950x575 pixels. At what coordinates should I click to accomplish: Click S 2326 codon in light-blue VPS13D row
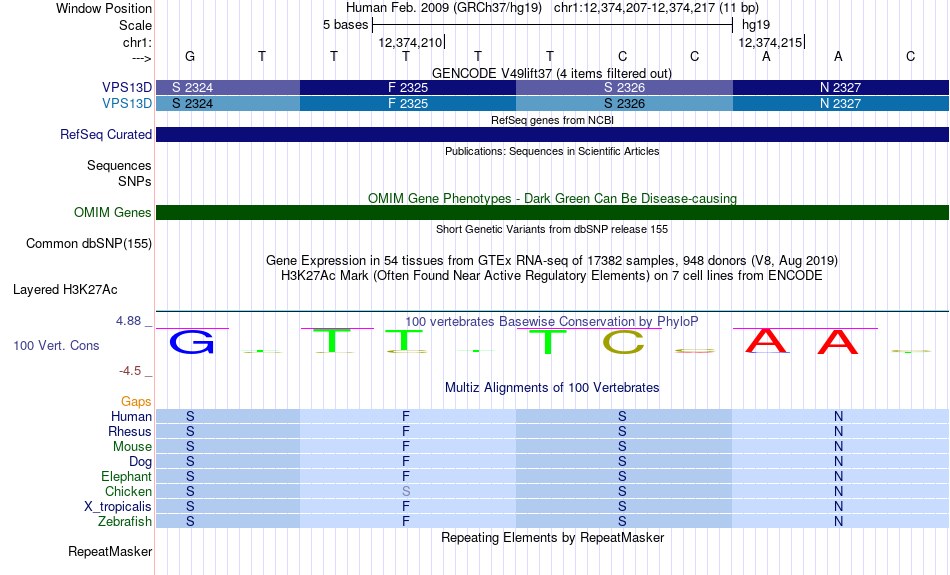624,104
